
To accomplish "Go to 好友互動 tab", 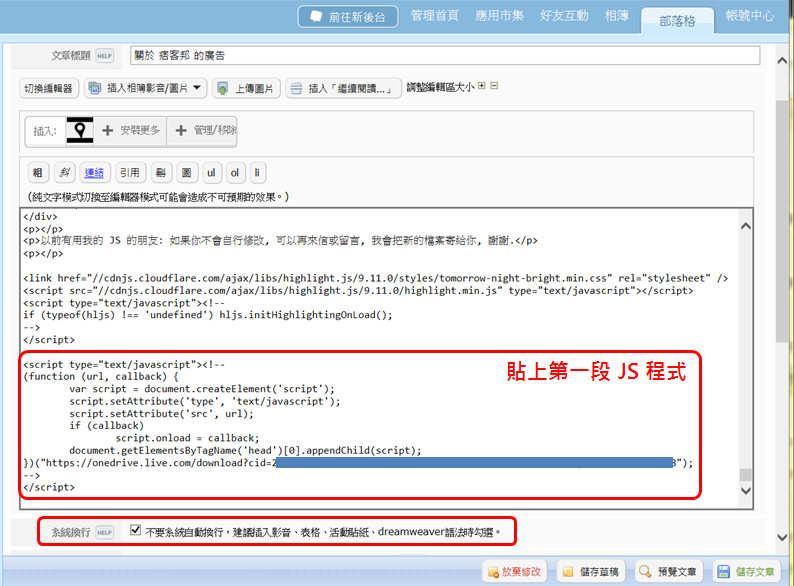I will [564, 16].
